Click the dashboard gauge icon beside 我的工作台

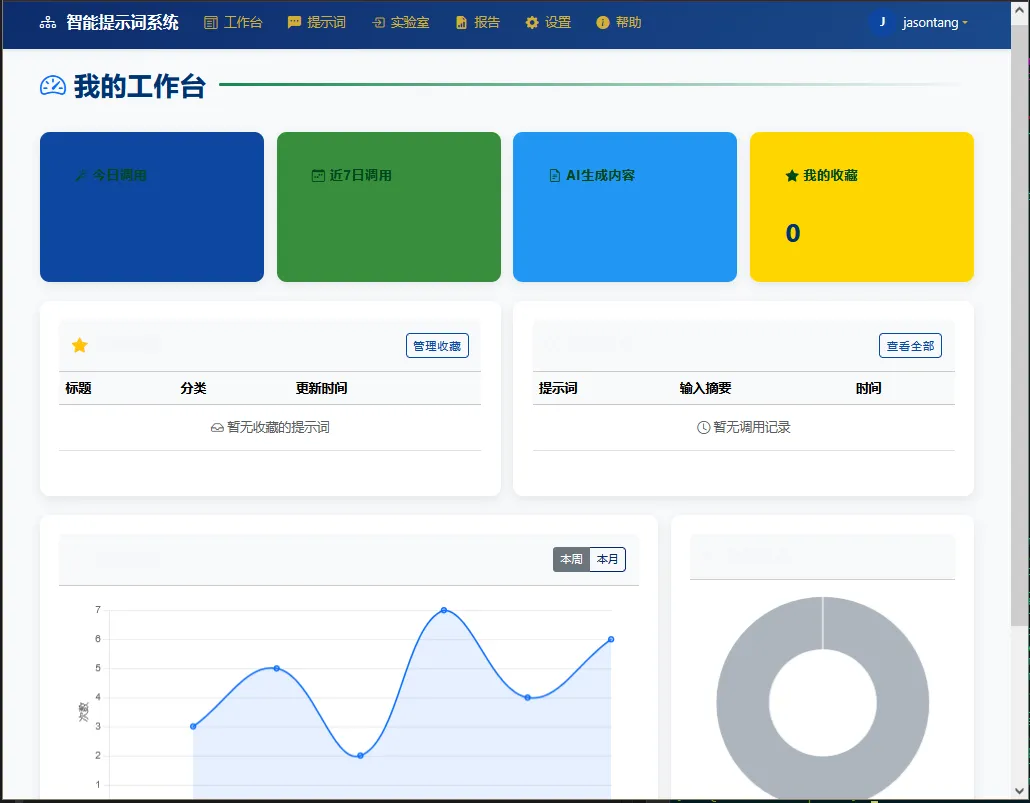[53, 86]
